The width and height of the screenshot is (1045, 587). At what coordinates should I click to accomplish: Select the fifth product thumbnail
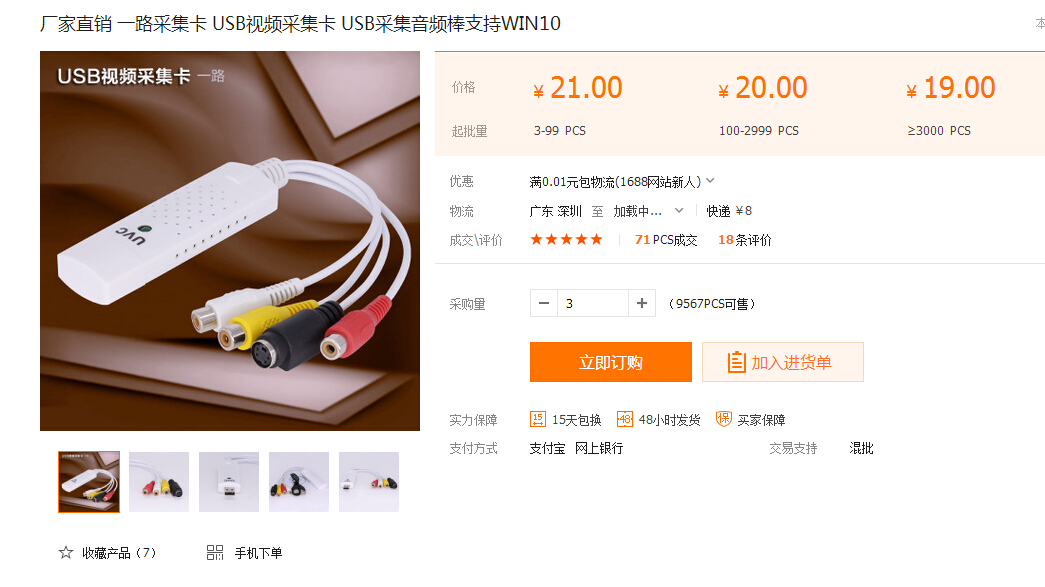(369, 482)
